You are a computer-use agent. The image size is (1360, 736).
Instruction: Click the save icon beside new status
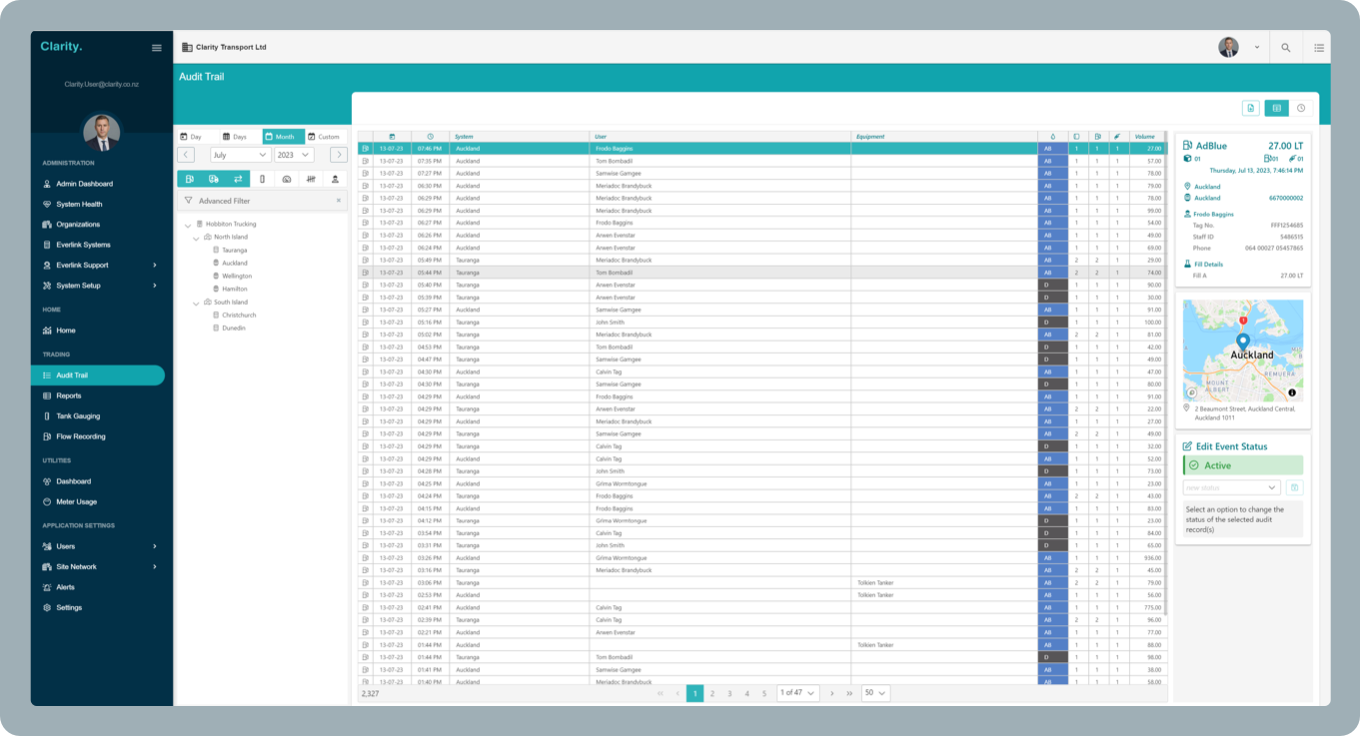click(x=1294, y=488)
